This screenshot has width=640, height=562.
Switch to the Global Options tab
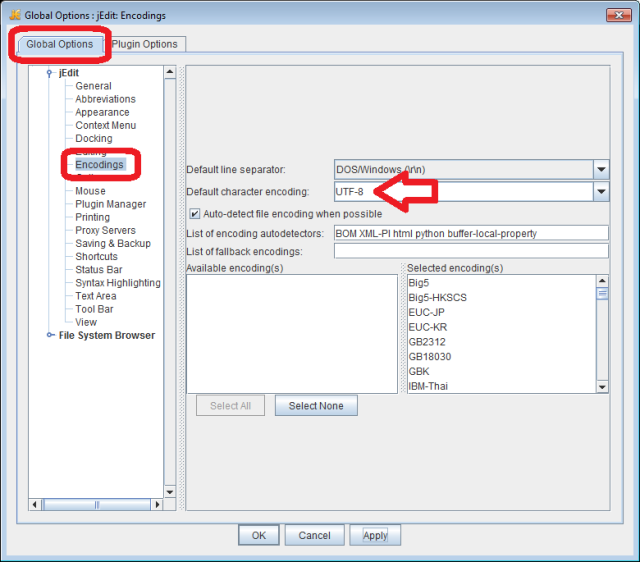tap(60, 44)
